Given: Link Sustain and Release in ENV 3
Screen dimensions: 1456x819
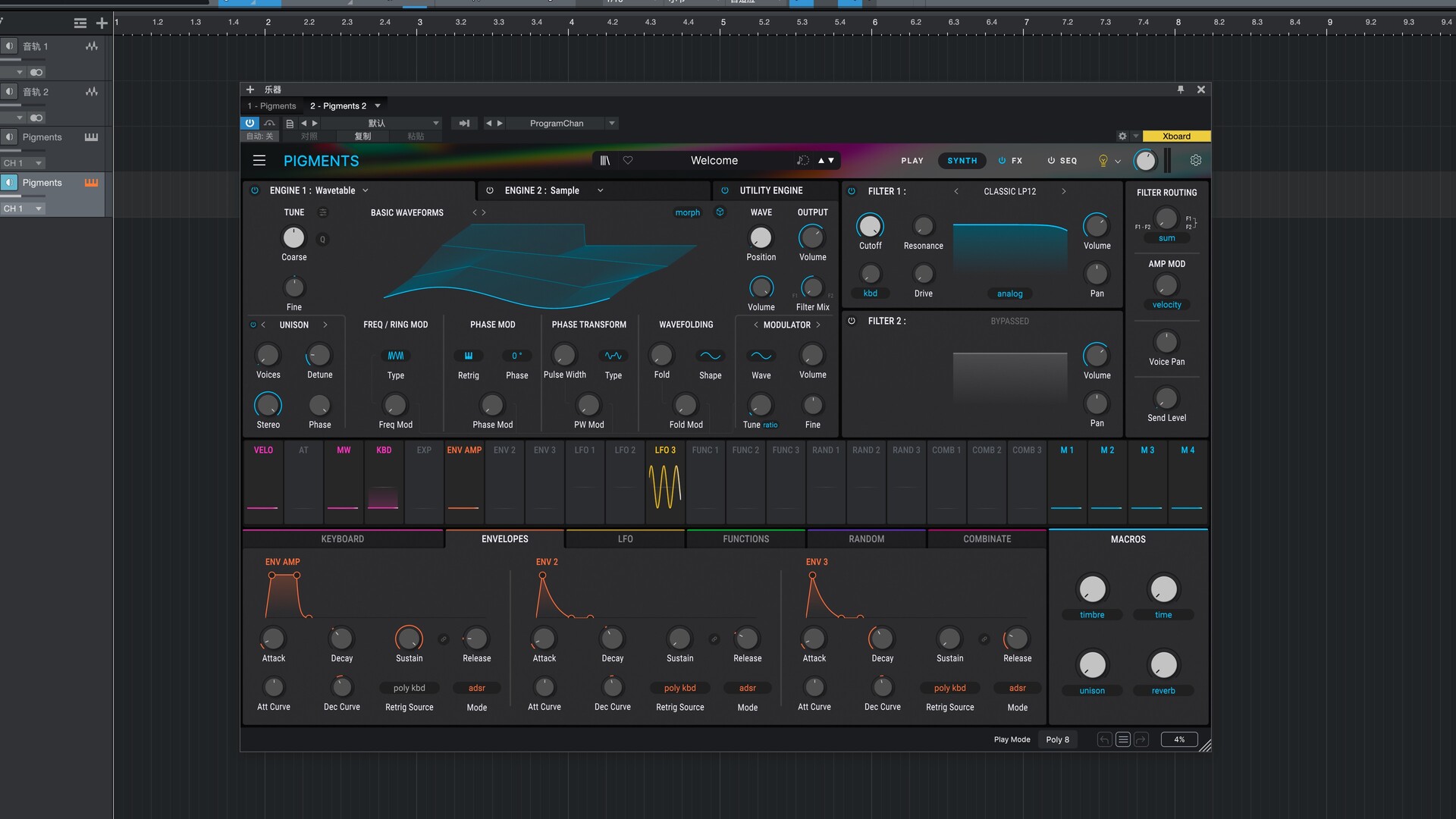Looking at the screenshot, I should pos(984,639).
